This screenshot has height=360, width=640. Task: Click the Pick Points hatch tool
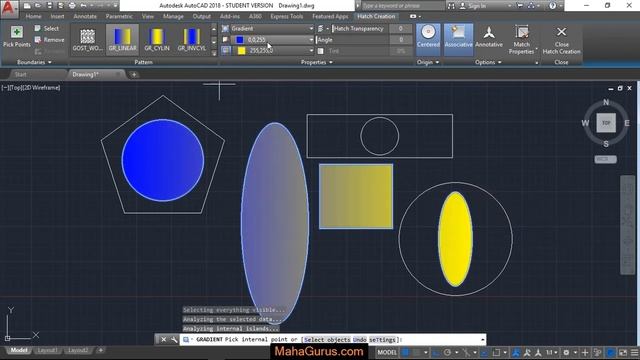click(16, 37)
